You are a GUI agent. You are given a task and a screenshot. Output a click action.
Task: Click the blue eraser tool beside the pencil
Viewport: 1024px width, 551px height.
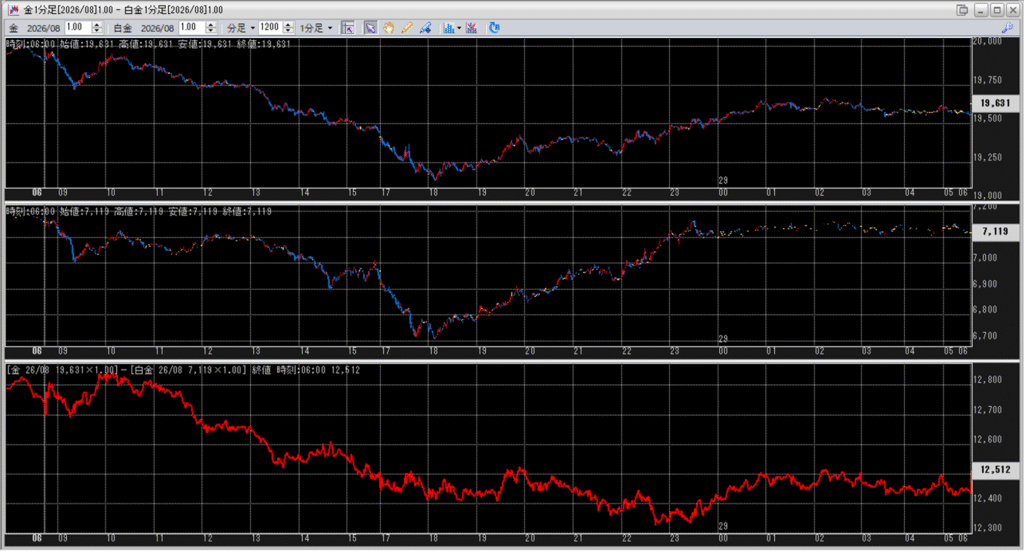(425, 28)
